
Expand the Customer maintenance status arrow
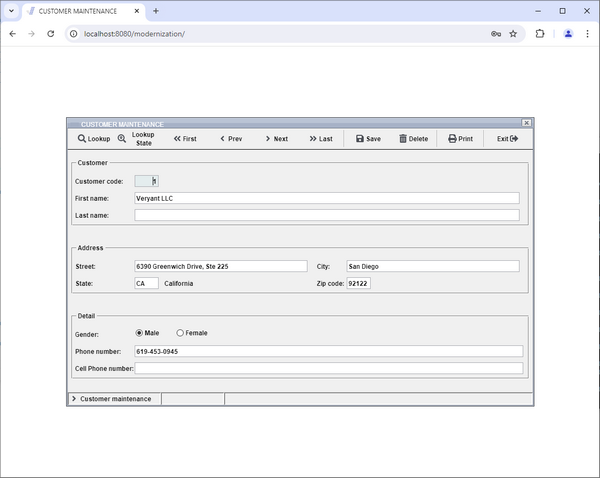pyautogui.click(x=73, y=399)
